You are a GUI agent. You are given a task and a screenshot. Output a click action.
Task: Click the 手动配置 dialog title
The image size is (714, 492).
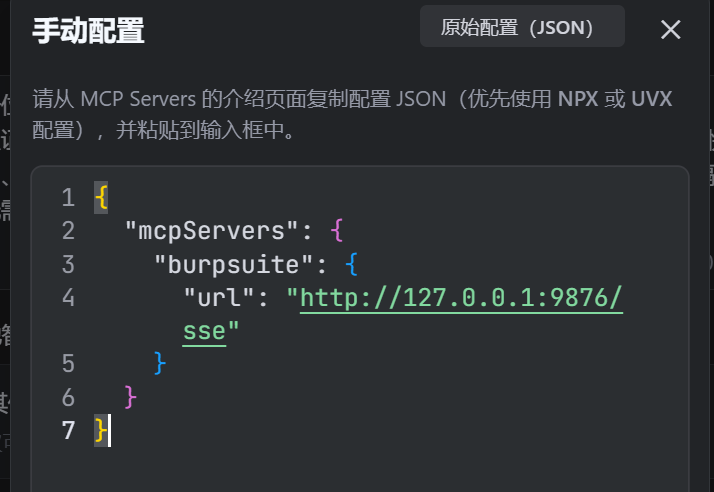[x=88, y=31]
